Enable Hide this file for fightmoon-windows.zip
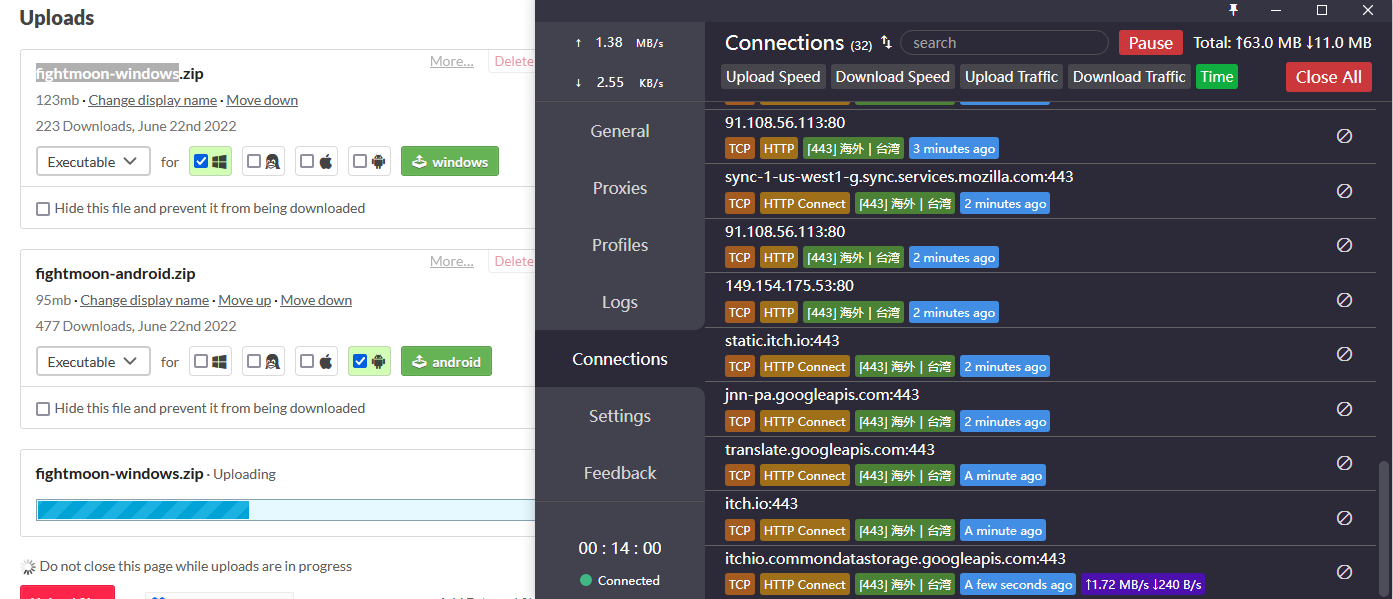1393x599 pixels. tap(42, 208)
